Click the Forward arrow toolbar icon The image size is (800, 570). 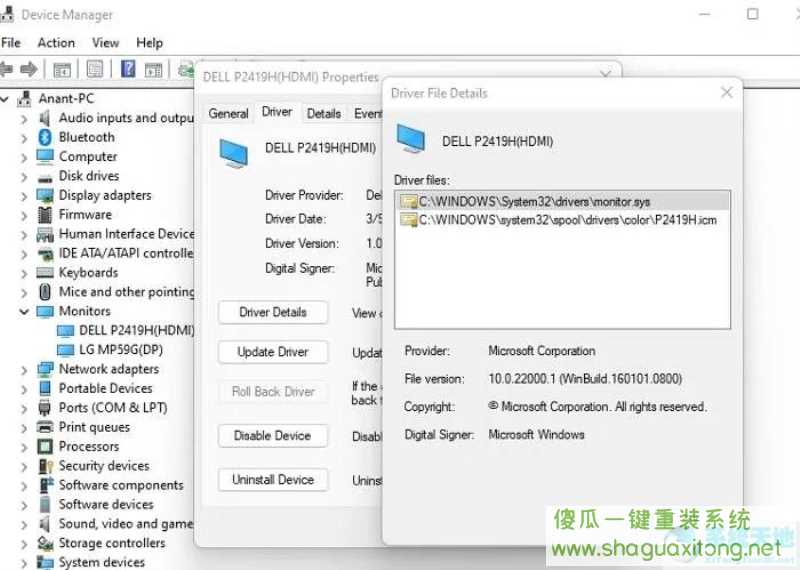point(29,69)
